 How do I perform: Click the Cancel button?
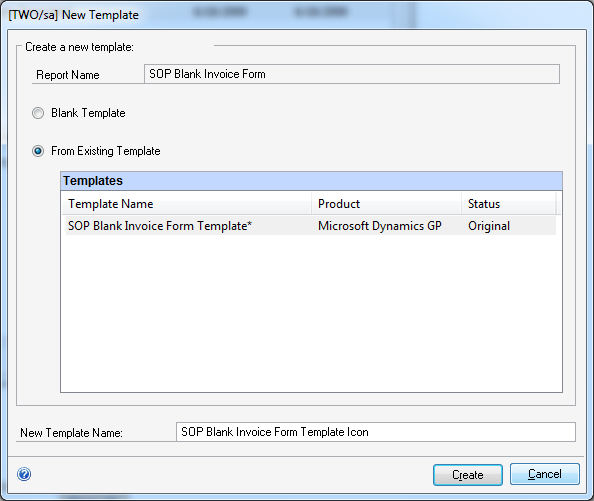(x=545, y=474)
